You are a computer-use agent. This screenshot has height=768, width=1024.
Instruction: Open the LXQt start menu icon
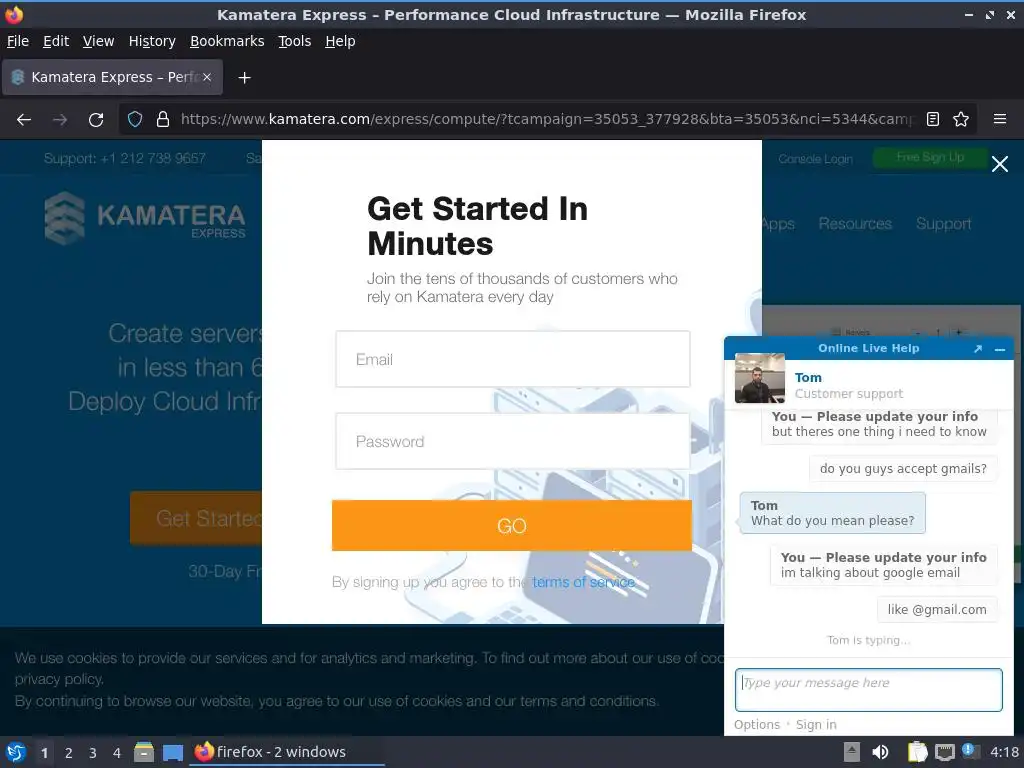16,752
